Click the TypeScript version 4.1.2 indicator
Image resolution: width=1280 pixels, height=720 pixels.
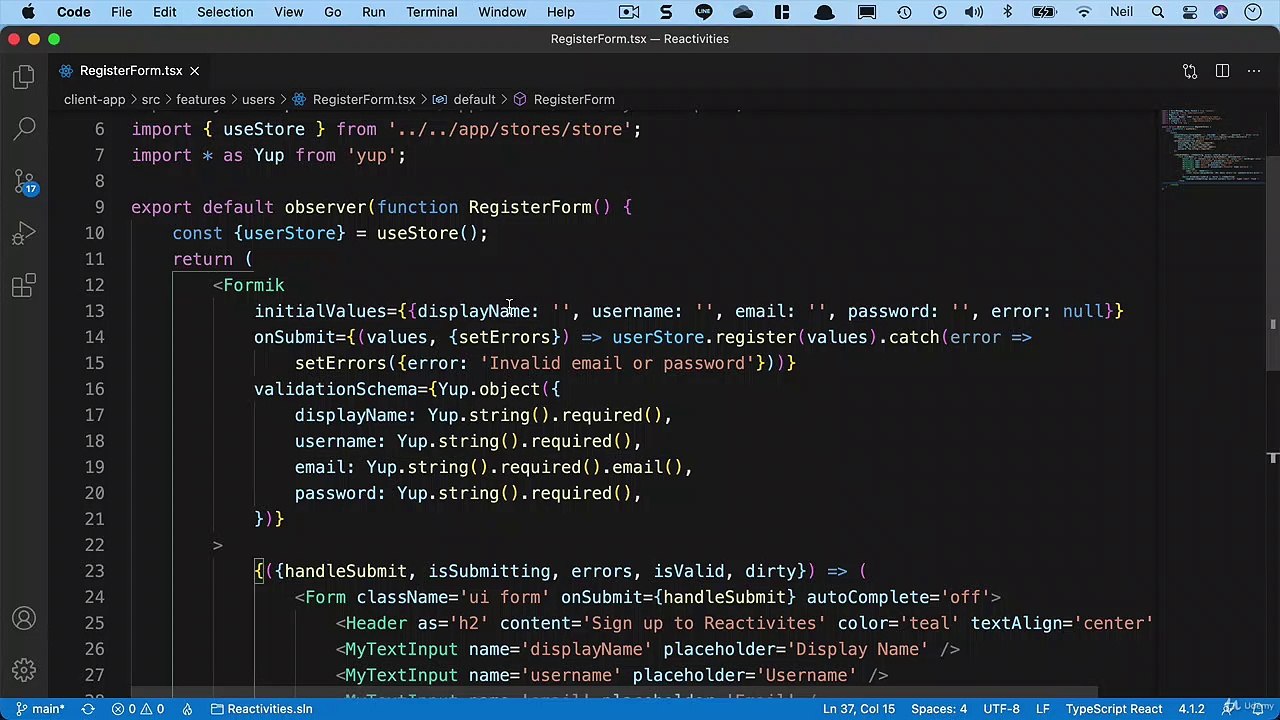(1191, 709)
